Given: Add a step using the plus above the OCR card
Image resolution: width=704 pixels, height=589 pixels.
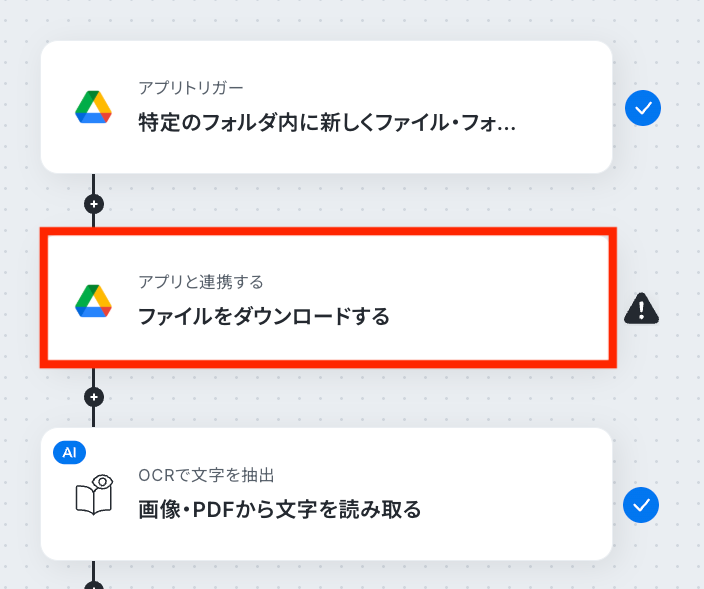Looking at the screenshot, I should click(94, 397).
